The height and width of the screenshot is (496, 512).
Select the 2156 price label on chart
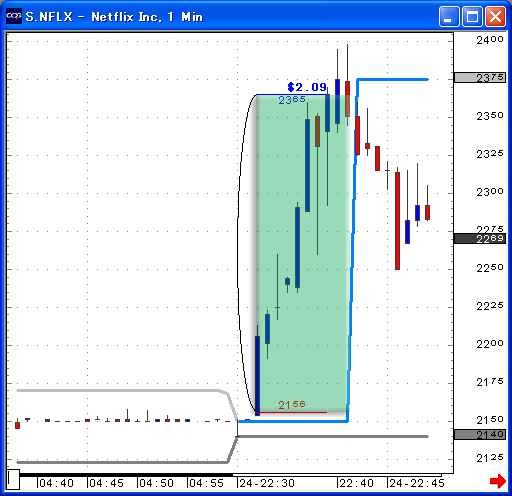pos(292,405)
